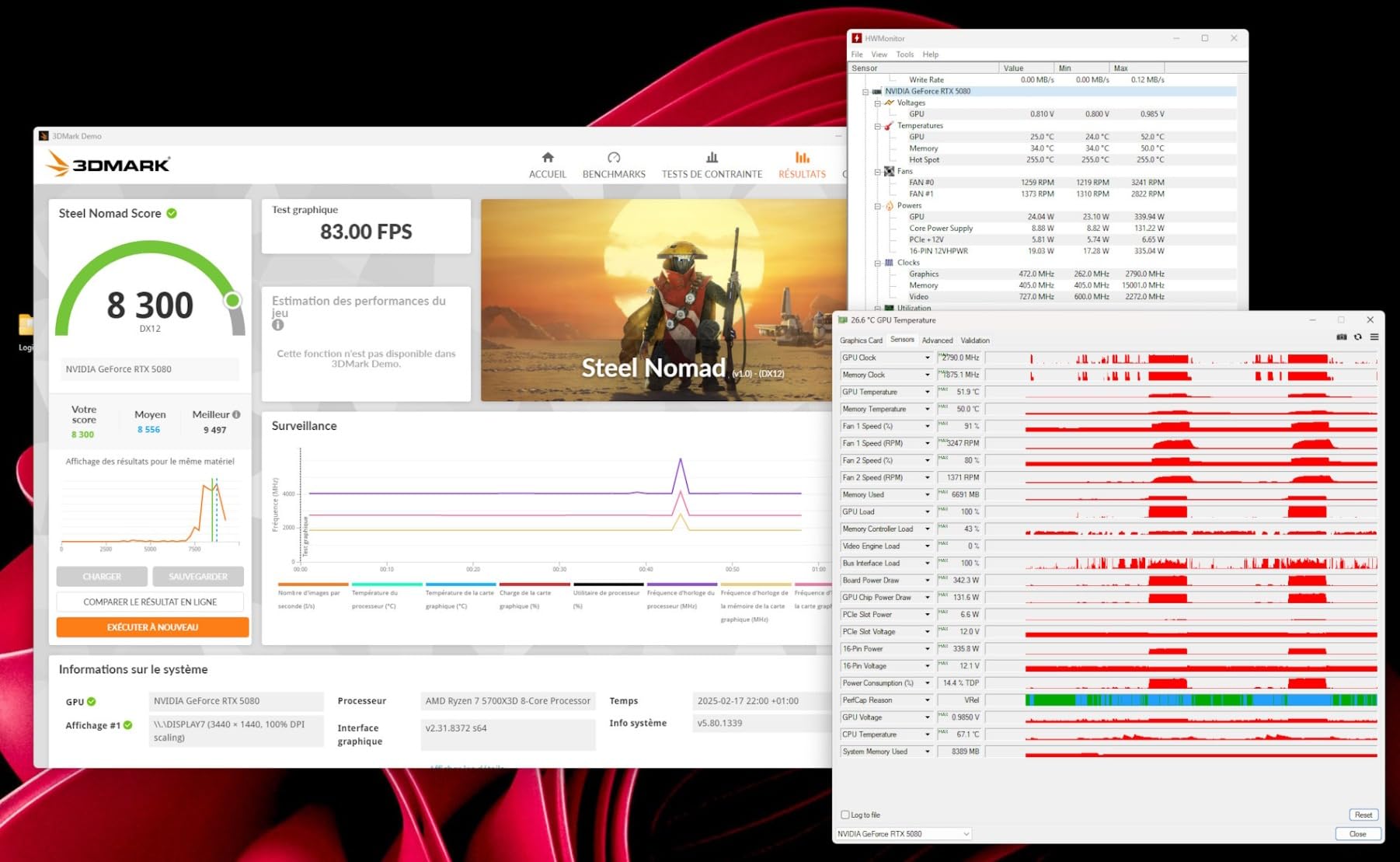Select the Sensors tab in GPU-Z
Screen dimensions: 1400x862
pyautogui.click(x=902, y=340)
